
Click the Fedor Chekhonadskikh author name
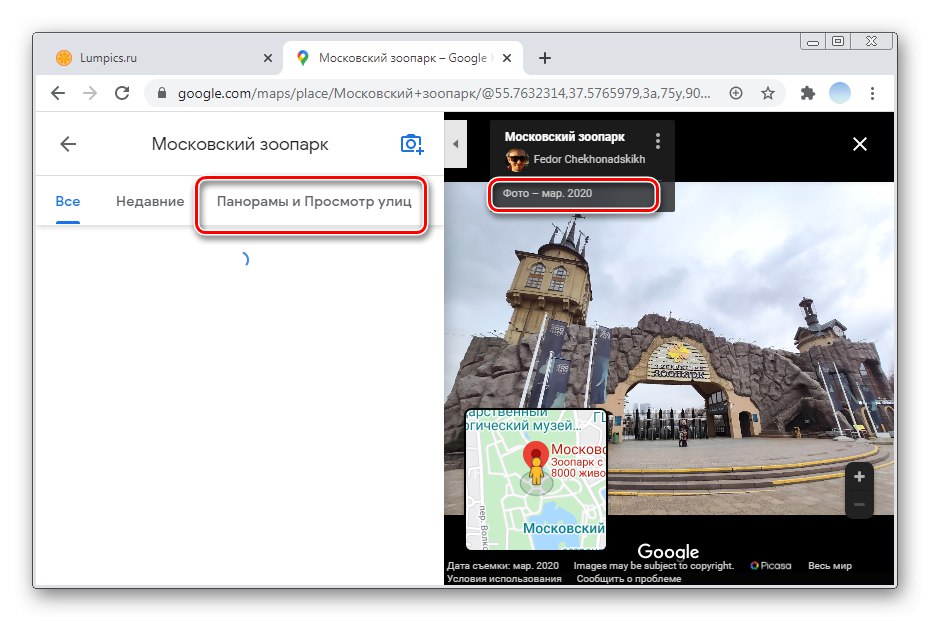[589, 159]
